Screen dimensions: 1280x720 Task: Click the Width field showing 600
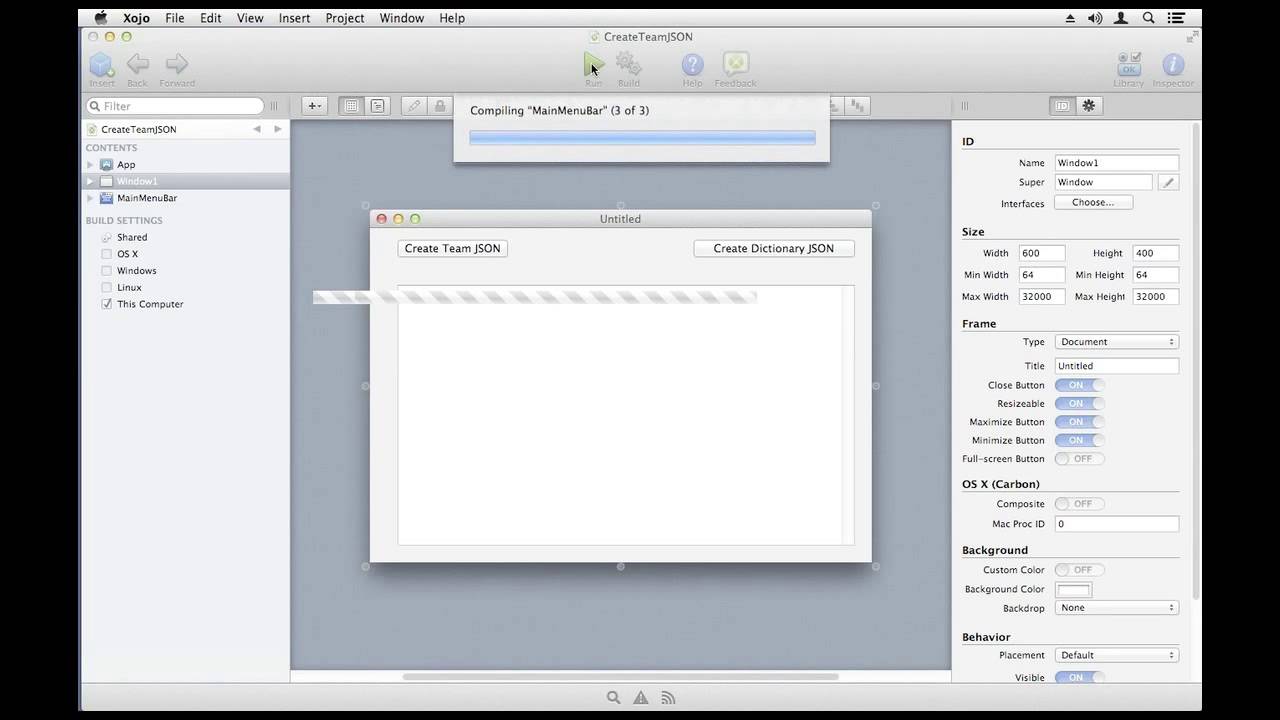click(x=1042, y=253)
